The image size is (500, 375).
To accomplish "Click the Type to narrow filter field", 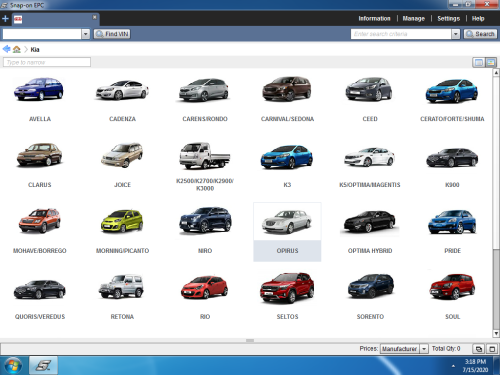I will coord(47,62).
